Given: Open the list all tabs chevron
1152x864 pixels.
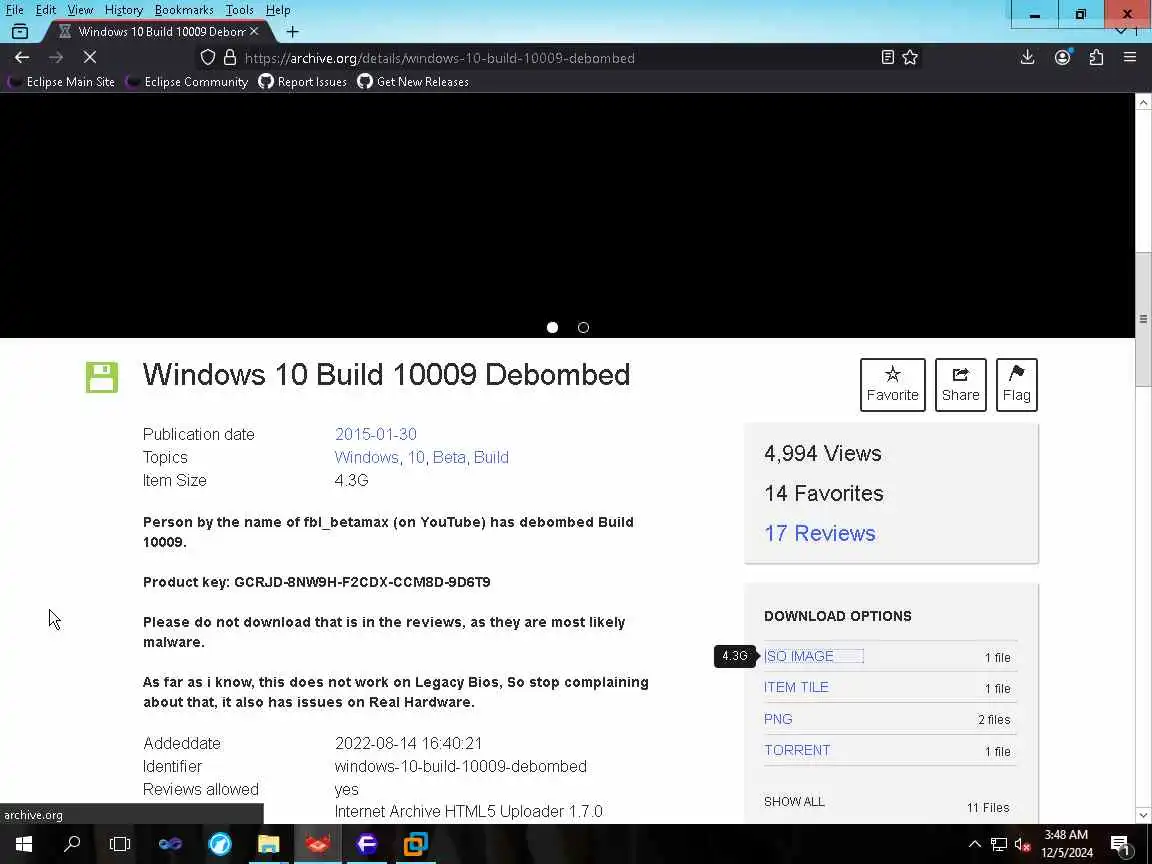Looking at the screenshot, I should point(1120,31).
